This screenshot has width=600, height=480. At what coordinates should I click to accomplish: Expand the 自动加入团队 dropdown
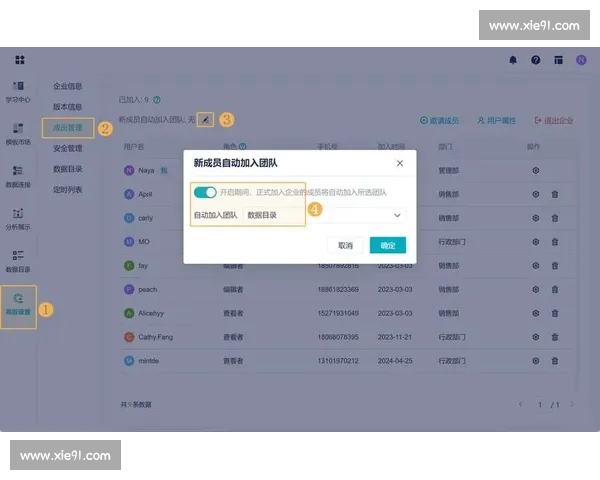click(x=324, y=215)
